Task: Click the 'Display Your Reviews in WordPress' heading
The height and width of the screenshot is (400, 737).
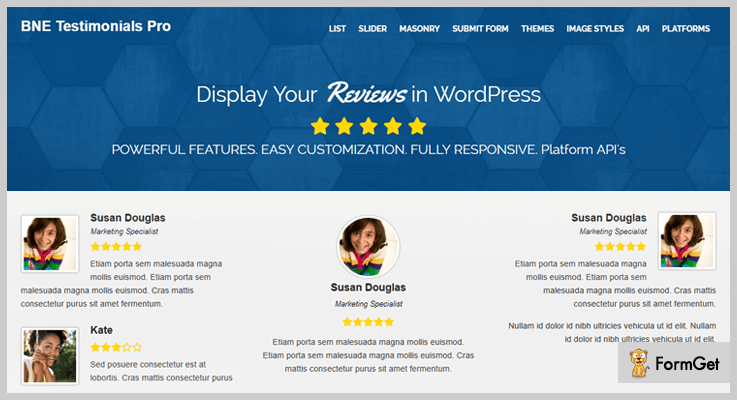Action: coord(368,94)
